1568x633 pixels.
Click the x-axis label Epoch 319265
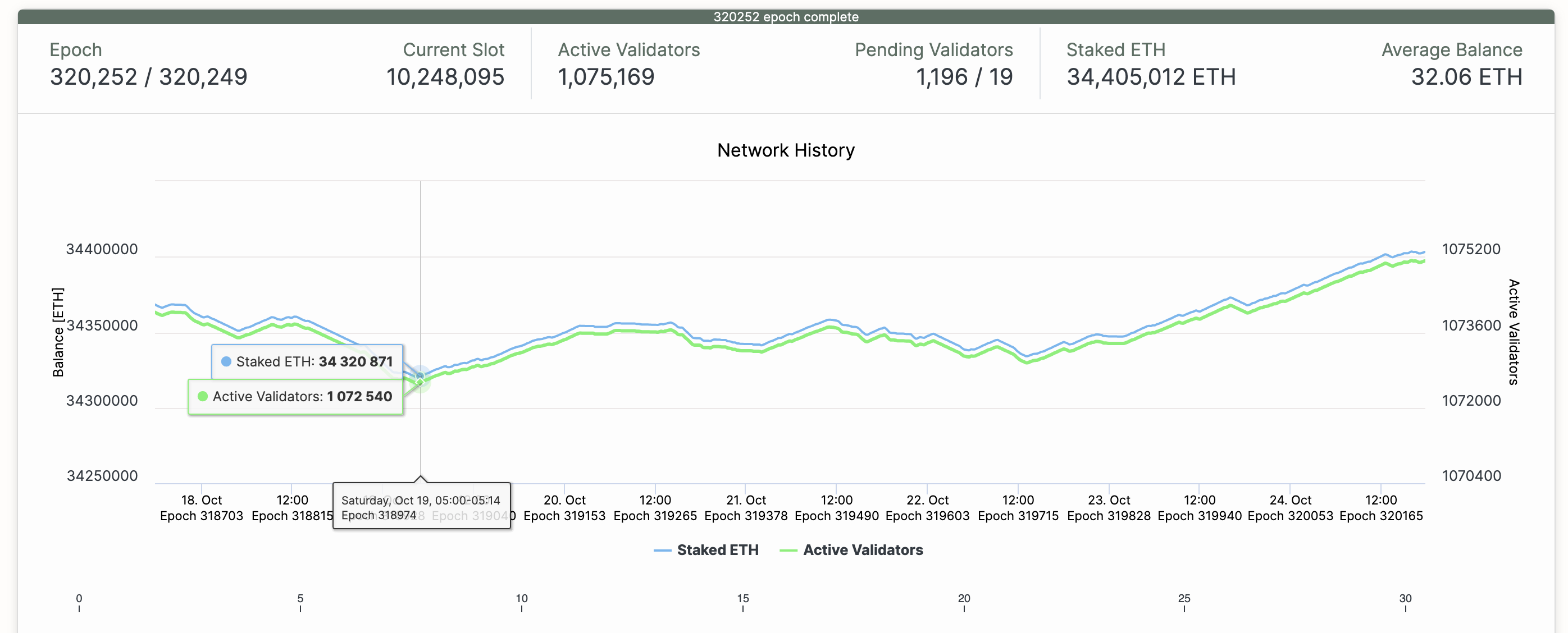pos(655,516)
